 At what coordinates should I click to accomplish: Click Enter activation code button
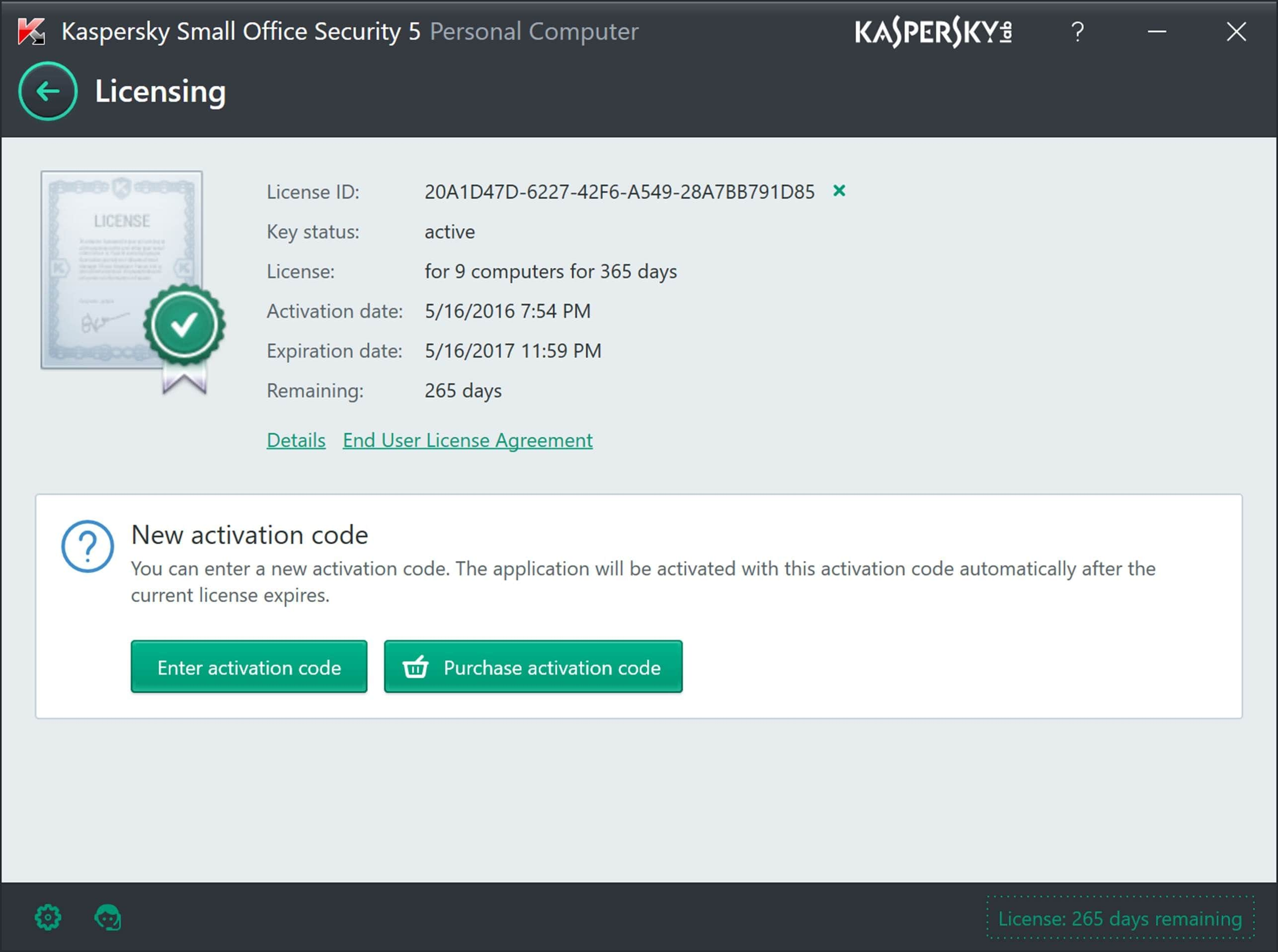[249, 667]
